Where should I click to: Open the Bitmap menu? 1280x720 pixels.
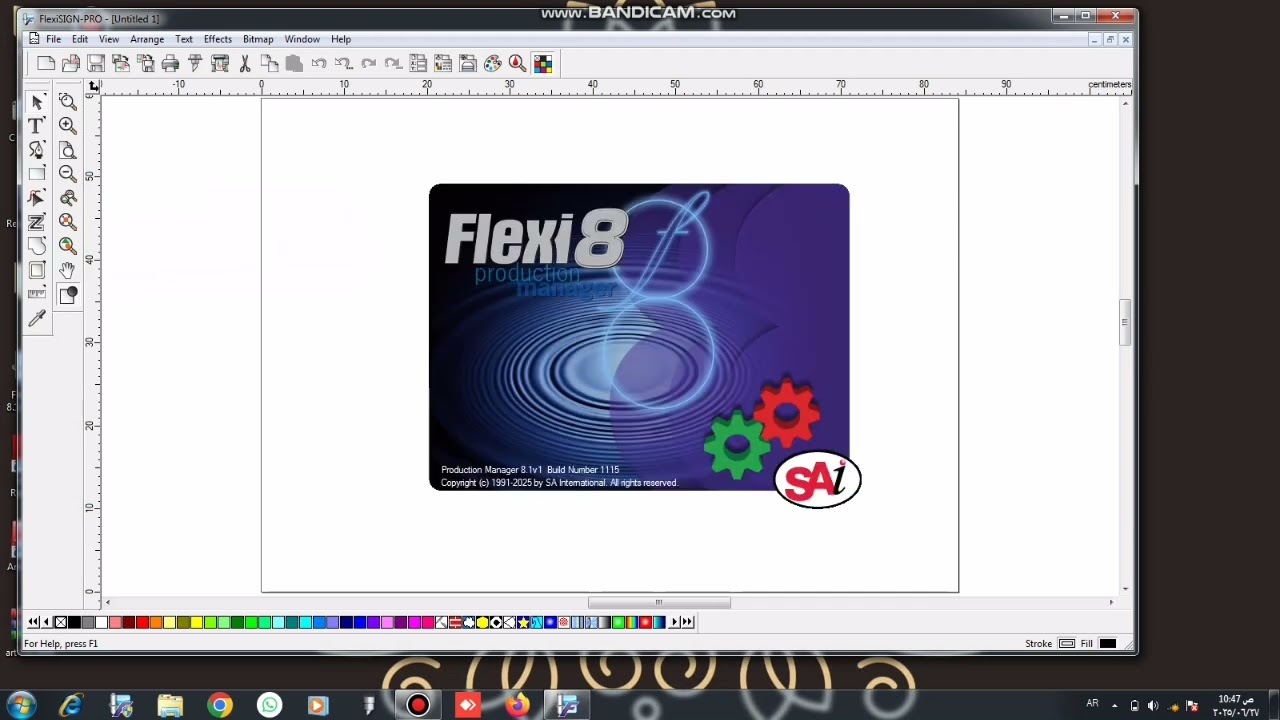[258, 39]
